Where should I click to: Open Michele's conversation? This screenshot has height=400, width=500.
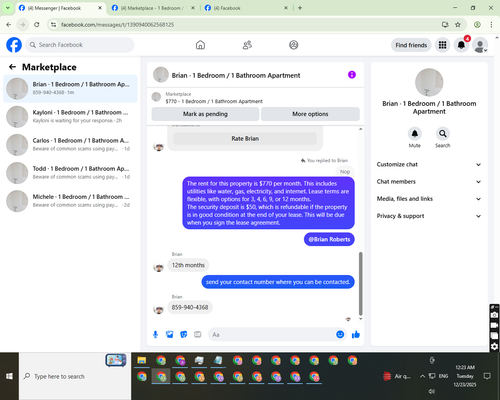70,201
